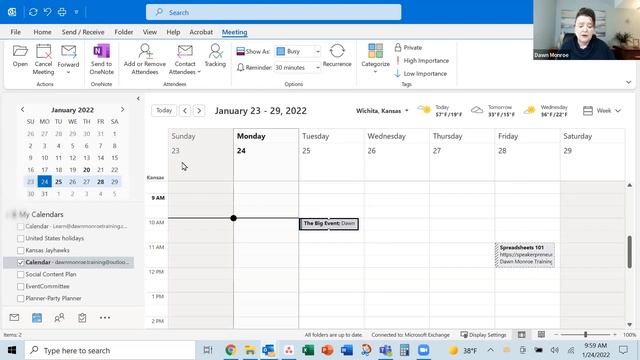Collapse the My Calendars group
This screenshot has width=640, height=360.
click(x=13, y=214)
